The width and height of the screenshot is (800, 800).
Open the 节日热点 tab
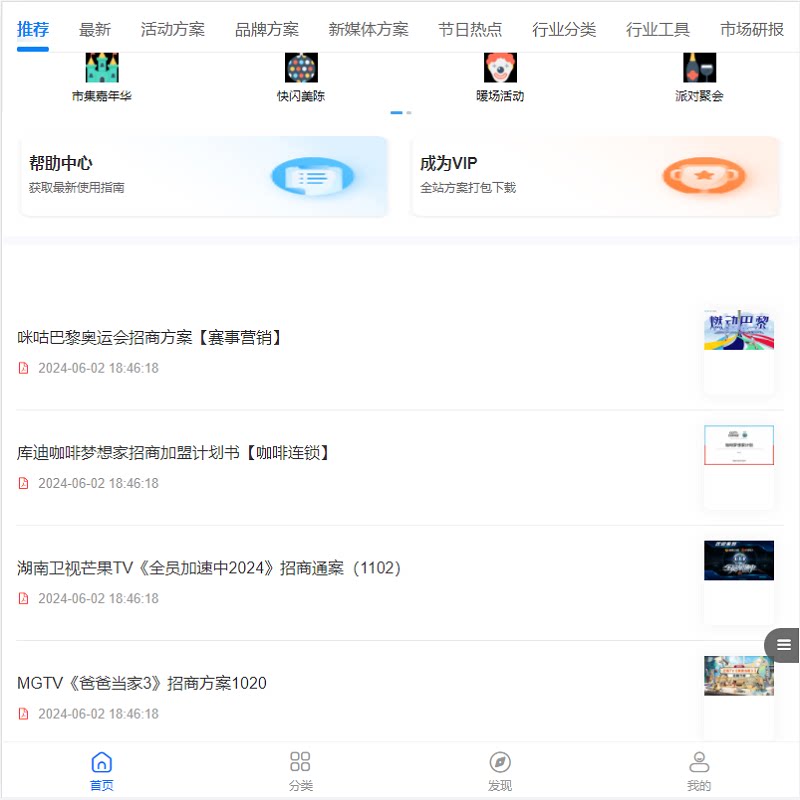(470, 30)
